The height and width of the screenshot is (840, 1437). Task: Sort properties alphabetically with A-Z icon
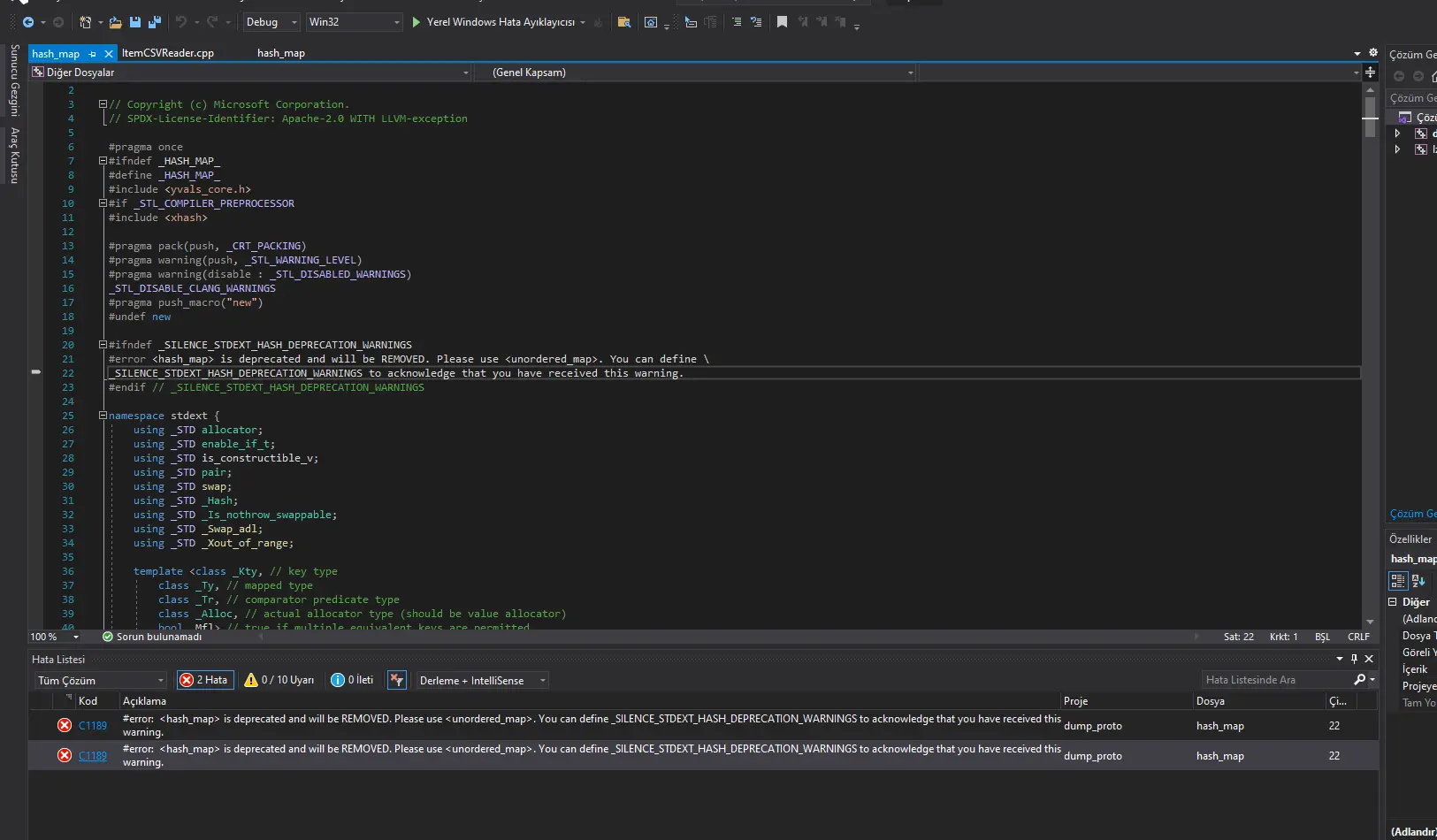point(1418,581)
